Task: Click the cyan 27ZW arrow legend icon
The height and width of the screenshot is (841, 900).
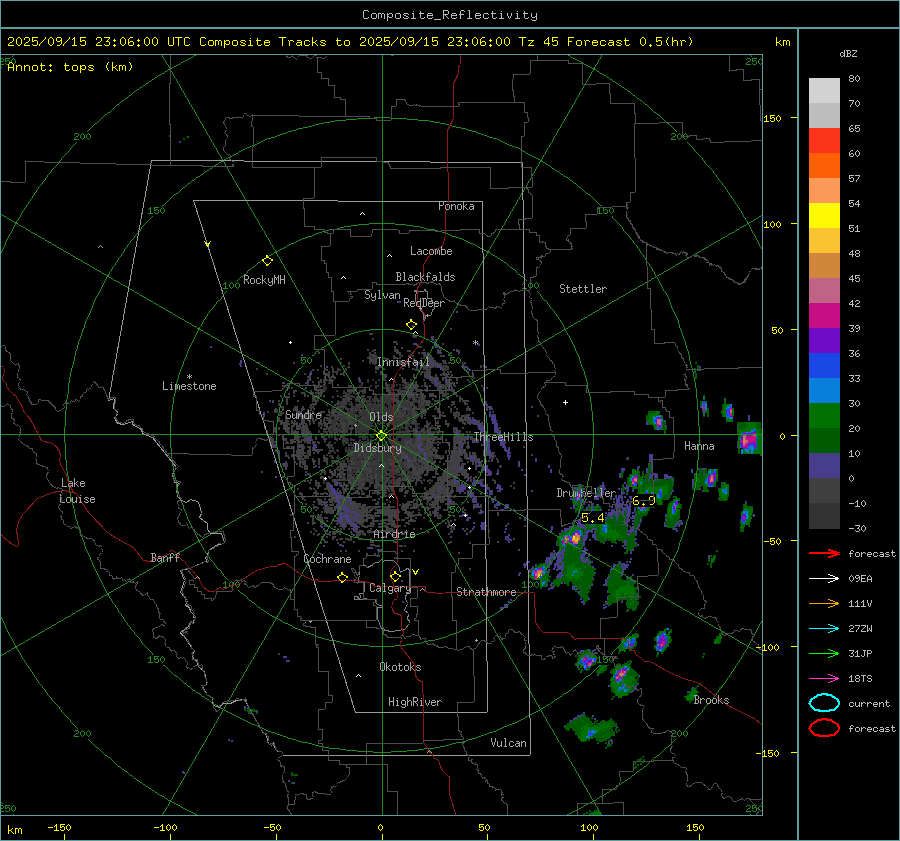Action: [x=824, y=629]
